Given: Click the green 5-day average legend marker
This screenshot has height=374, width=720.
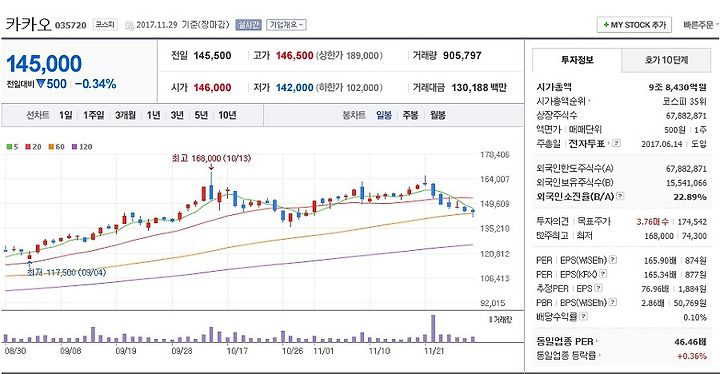Looking at the screenshot, I should click(x=9, y=147).
